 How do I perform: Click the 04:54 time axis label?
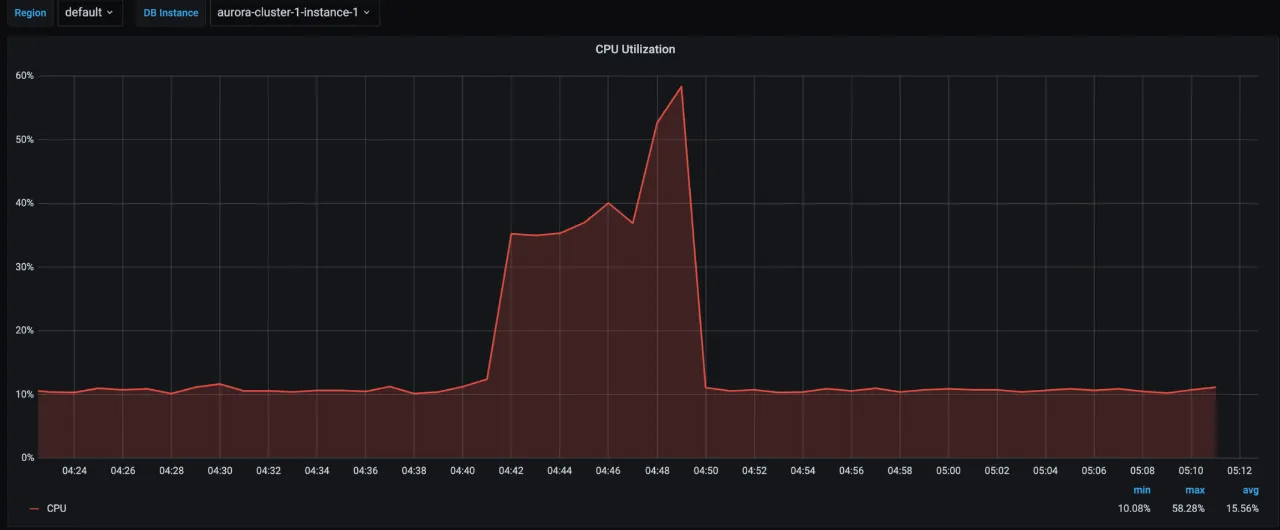pyautogui.click(x=803, y=471)
